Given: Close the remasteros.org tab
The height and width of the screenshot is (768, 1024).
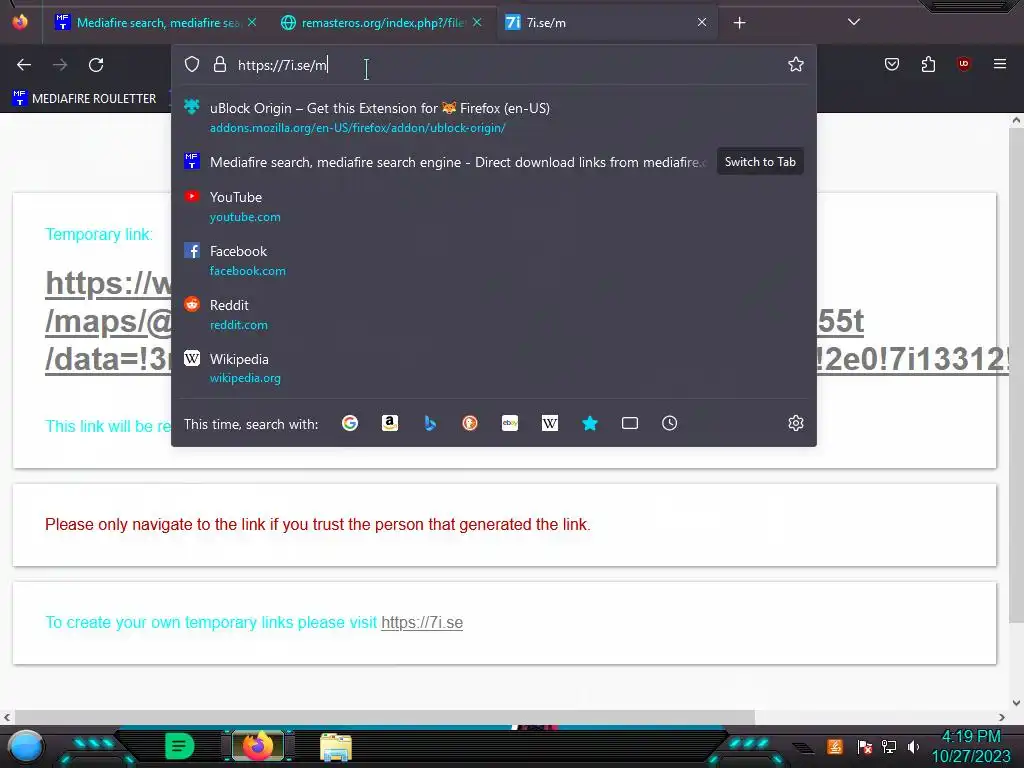Looking at the screenshot, I should [477, 22].
